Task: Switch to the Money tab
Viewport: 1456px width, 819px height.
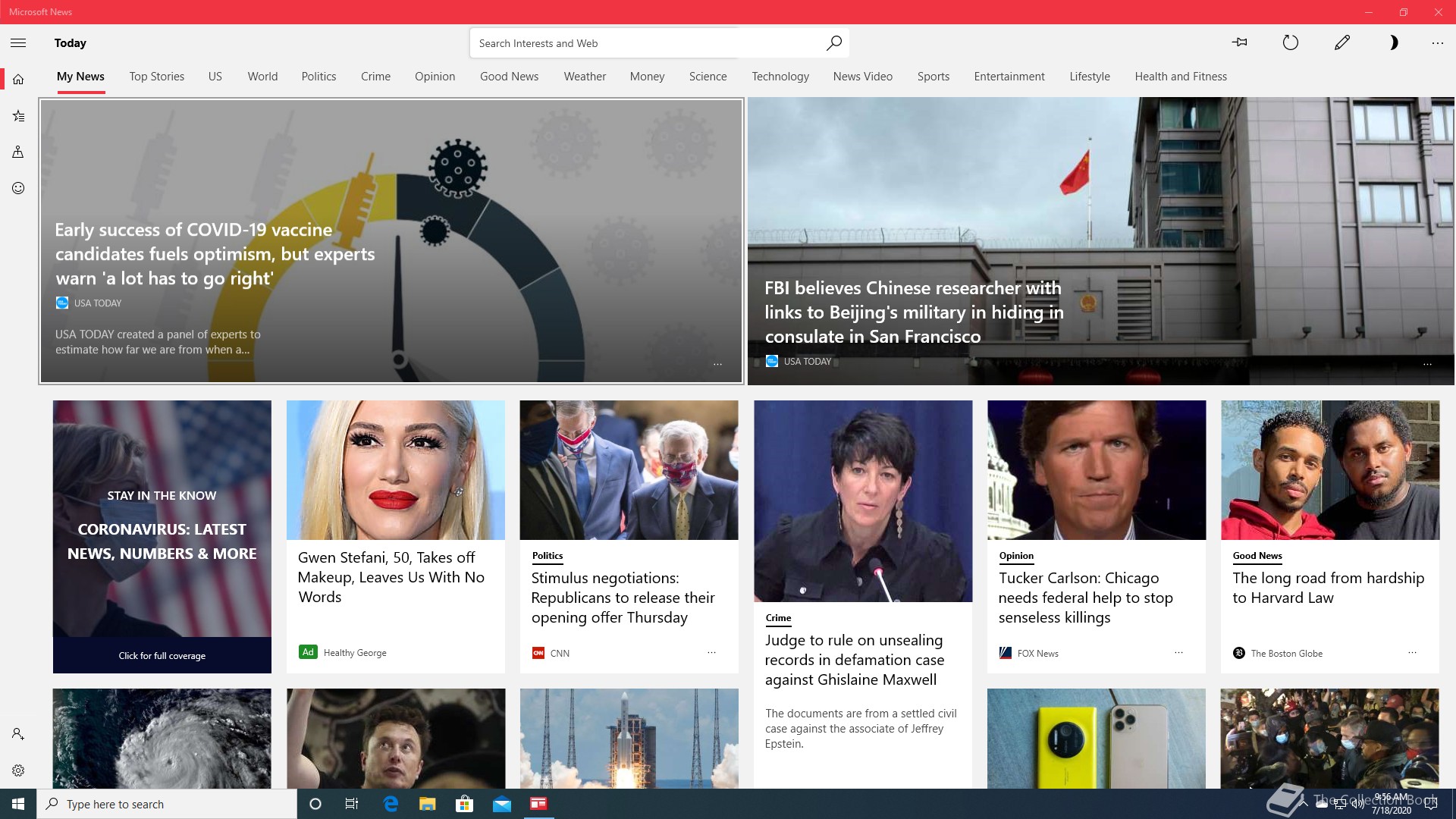Action: coord(647,77)
